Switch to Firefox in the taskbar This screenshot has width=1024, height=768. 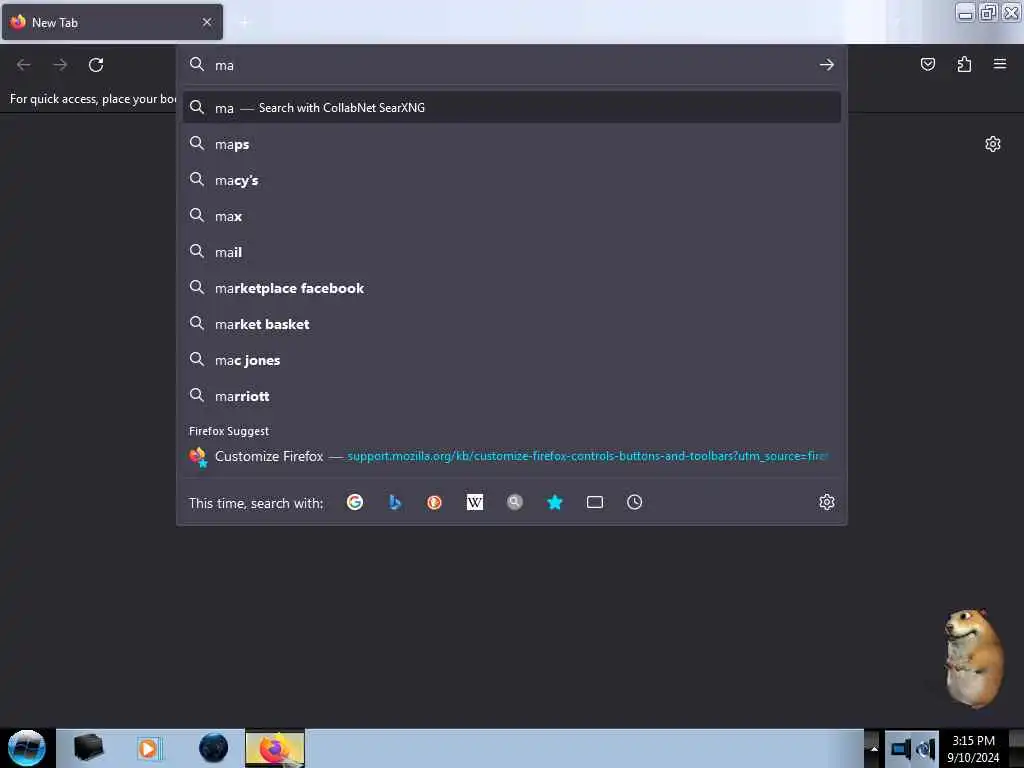point(275,748)
